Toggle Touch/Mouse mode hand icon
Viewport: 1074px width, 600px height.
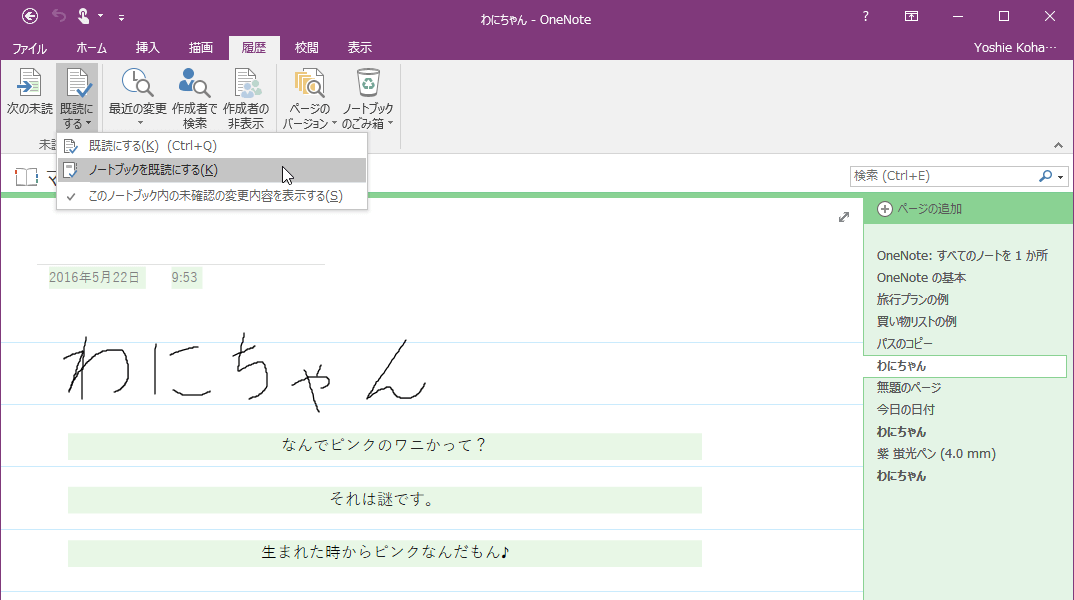84,16
